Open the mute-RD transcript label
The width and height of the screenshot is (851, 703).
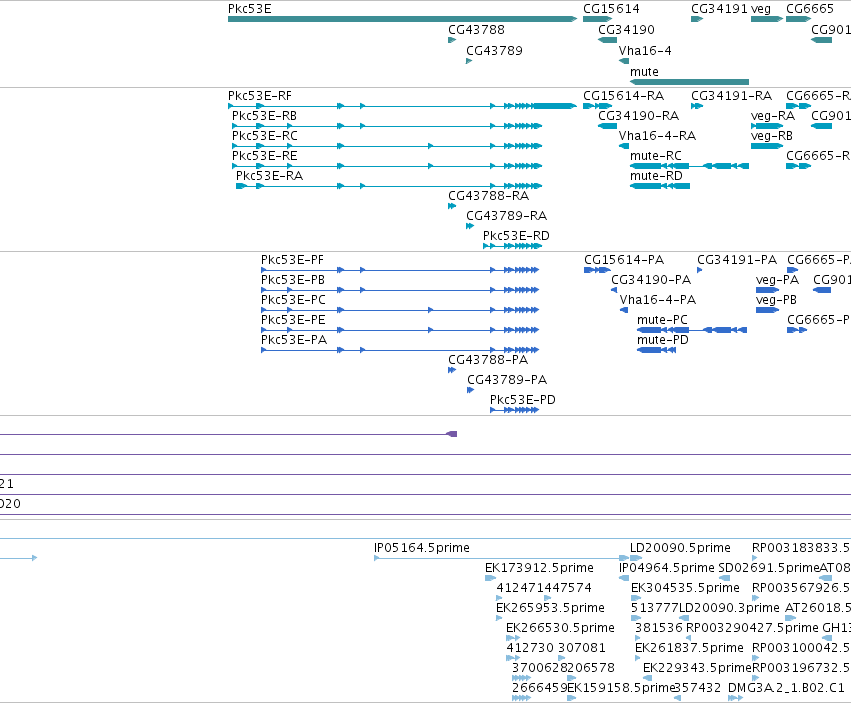[656, 176]
